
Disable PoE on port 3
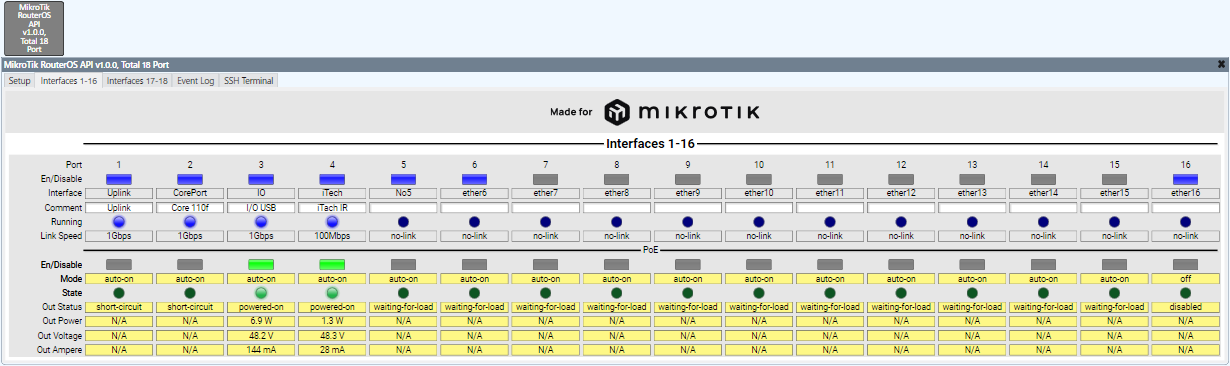(x=261, y=264)
